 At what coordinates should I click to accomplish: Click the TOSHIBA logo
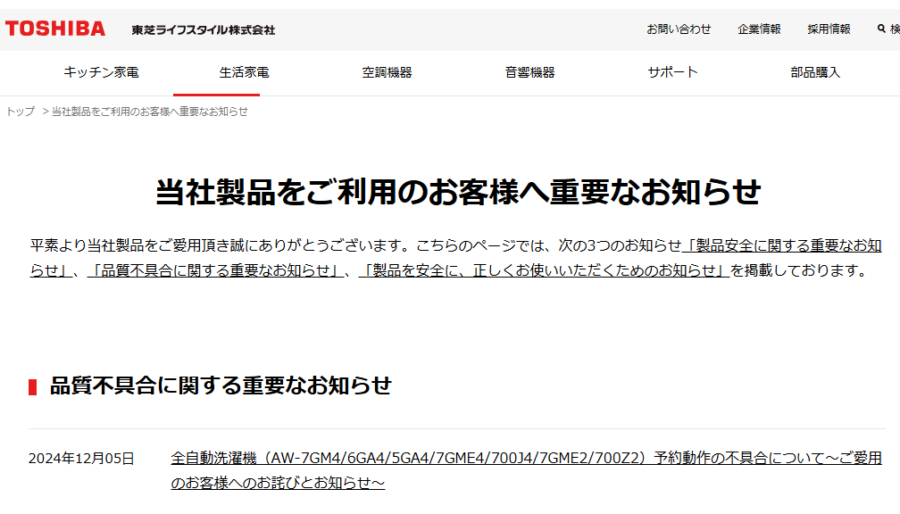coord(55,29)
